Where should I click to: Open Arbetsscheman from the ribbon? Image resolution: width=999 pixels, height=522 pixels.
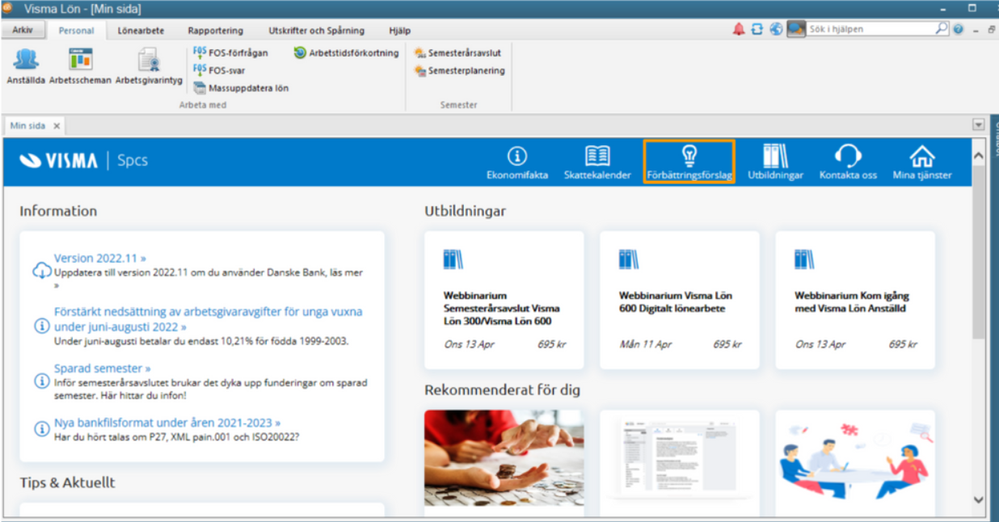[x=80, y=63]
